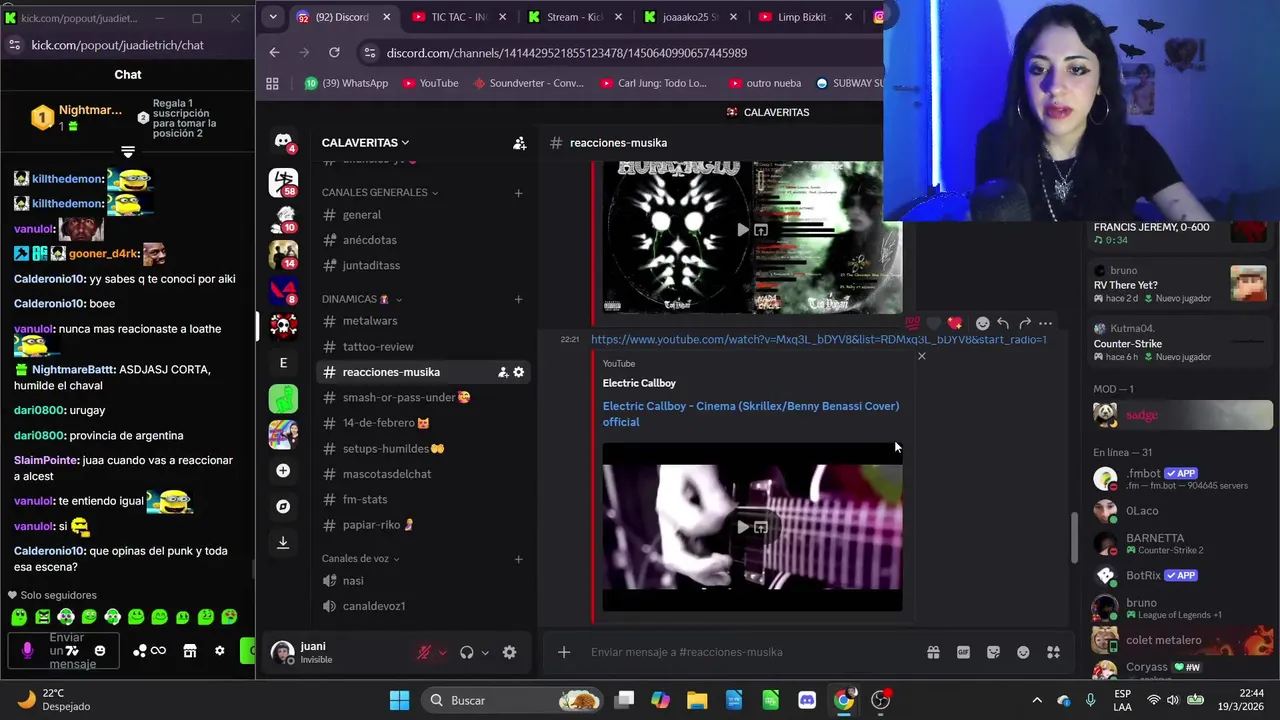1280x720 pixels.
Task: Invite people icon next to CALAVERITAS
Action: click(519, 143)
